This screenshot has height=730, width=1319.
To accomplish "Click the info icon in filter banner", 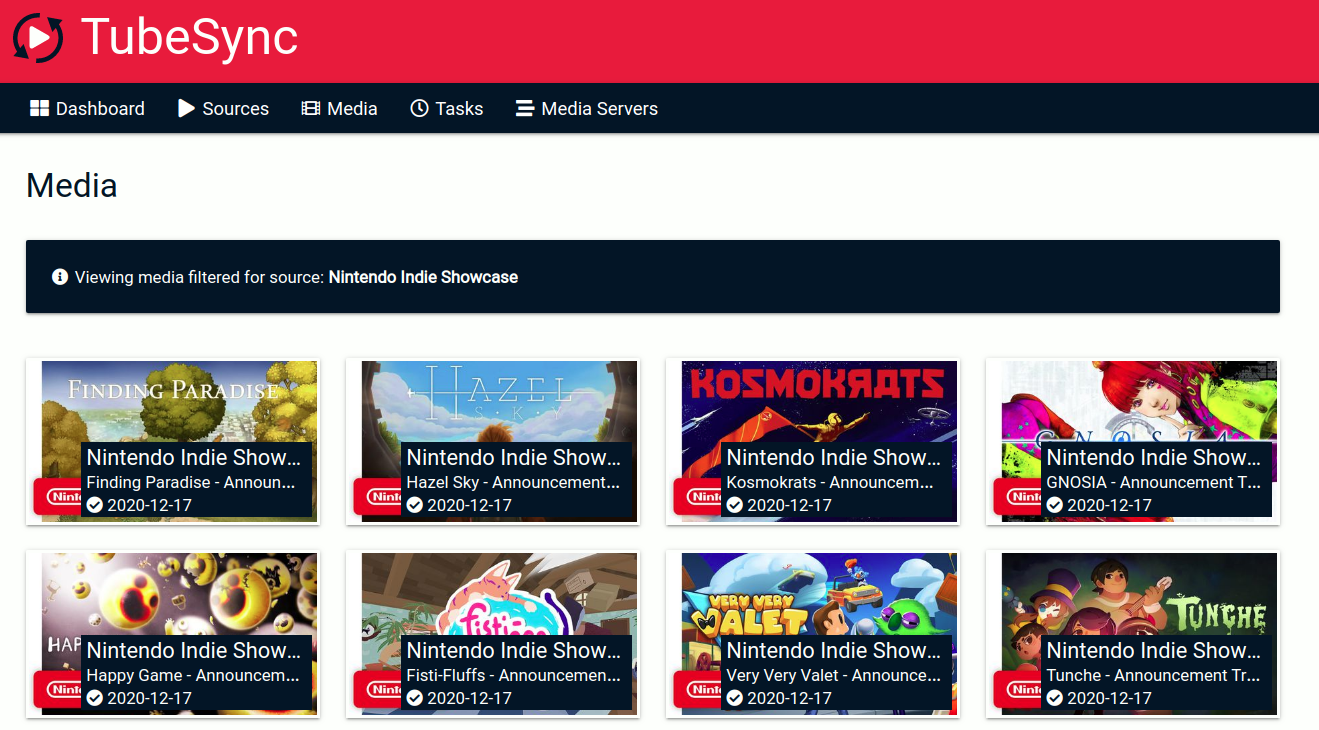I will point(60,276).
